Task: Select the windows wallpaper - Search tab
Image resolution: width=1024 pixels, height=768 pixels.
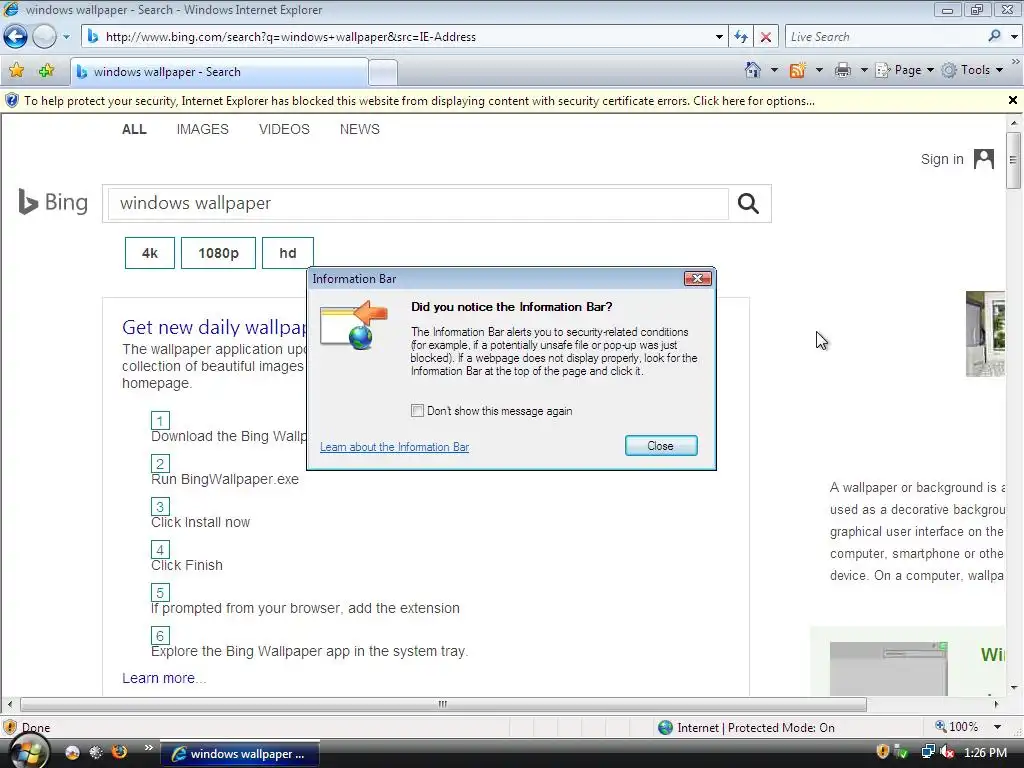Action: (219, 72)
